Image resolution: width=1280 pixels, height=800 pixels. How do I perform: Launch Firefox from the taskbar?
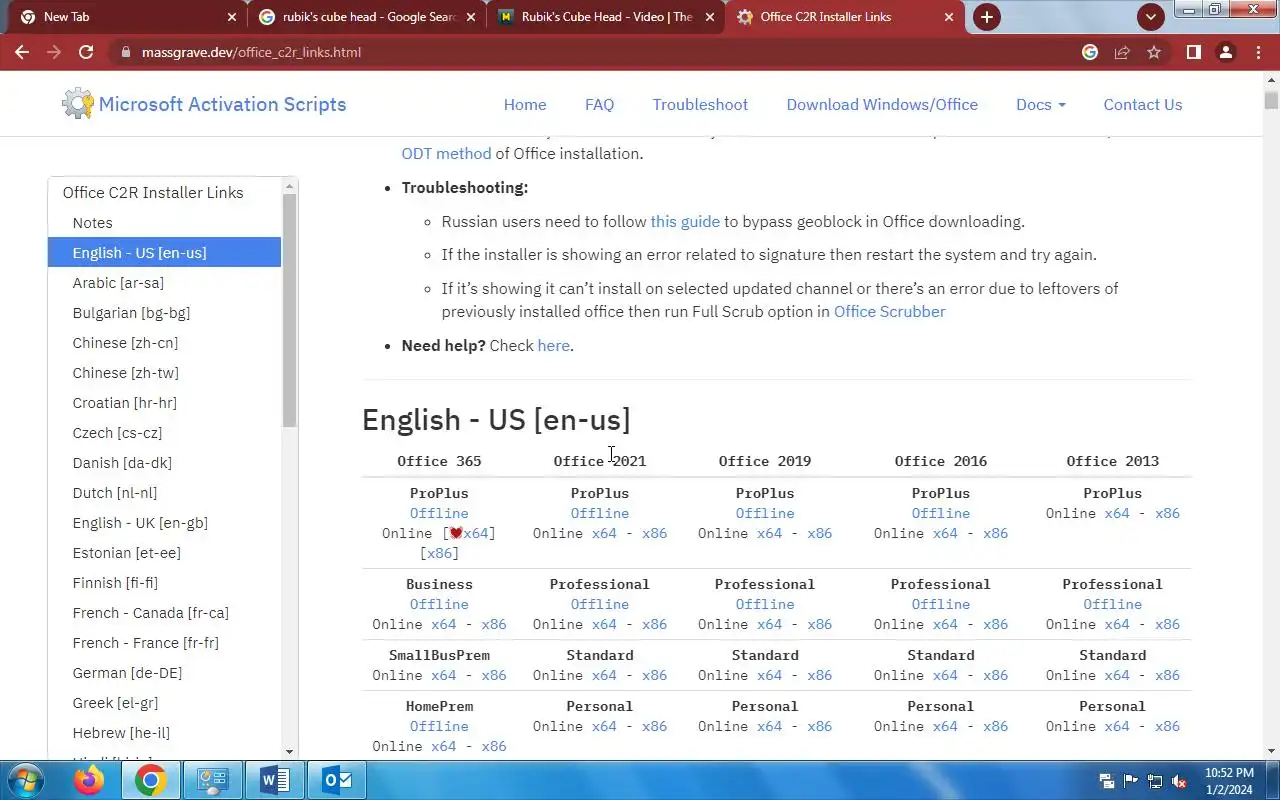coord(88,780)
